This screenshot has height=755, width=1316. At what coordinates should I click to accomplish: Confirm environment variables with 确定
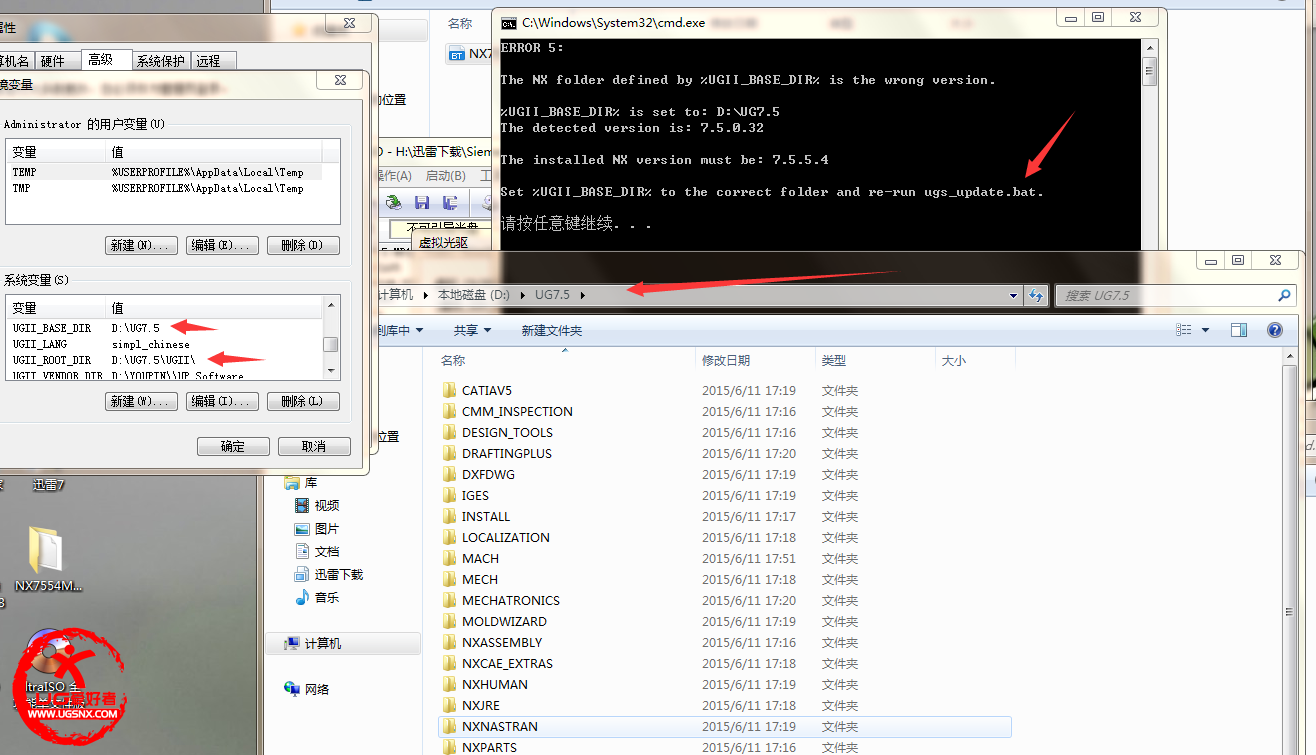click(233, 446)
